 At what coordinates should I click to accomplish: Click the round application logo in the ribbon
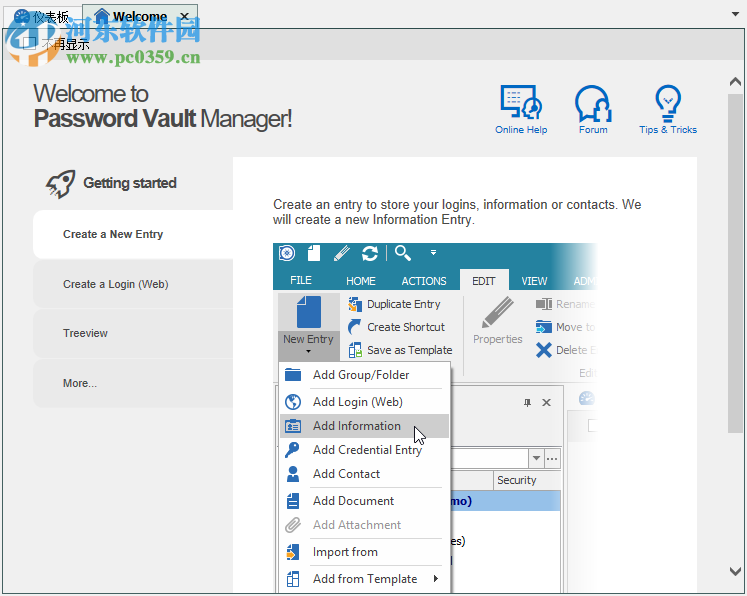tap(287, 253)
